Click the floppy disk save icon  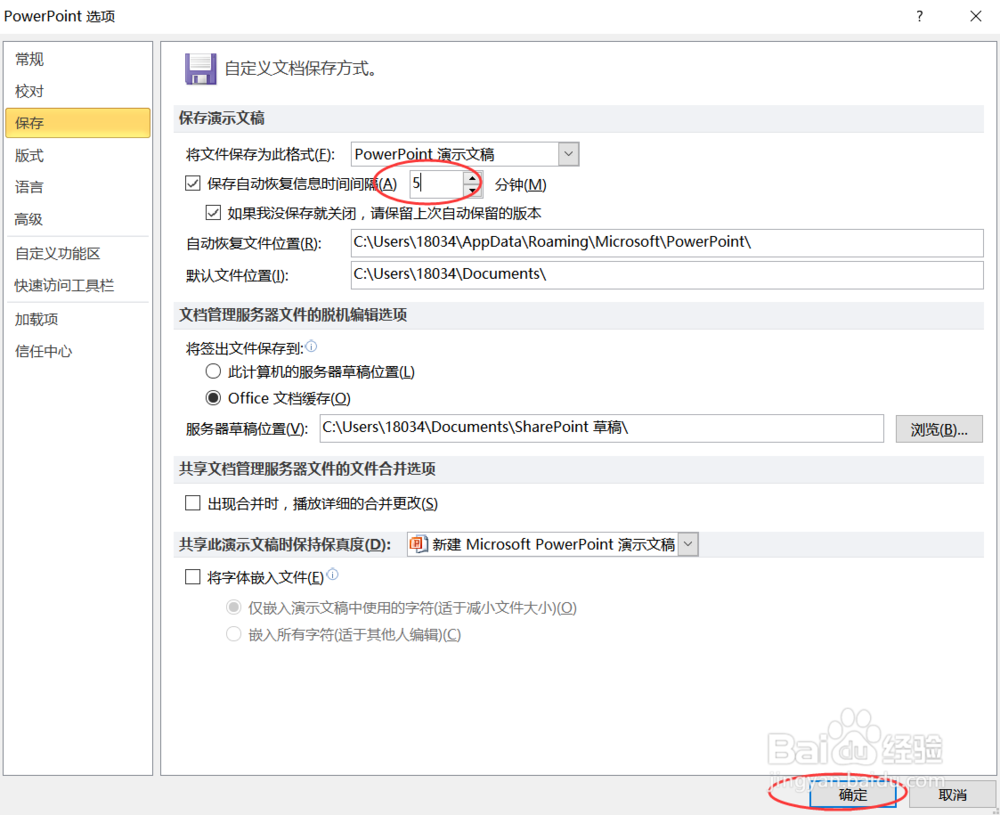[x=200, y=69]
